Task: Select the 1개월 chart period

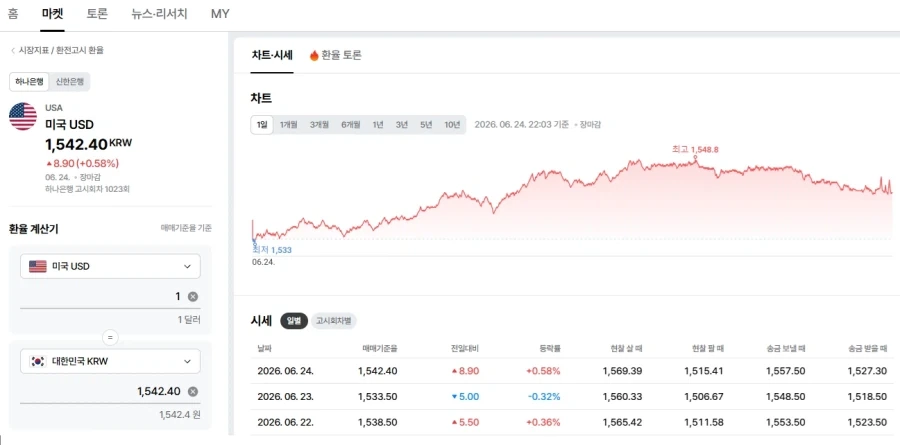Action: (x=289, y=125)
